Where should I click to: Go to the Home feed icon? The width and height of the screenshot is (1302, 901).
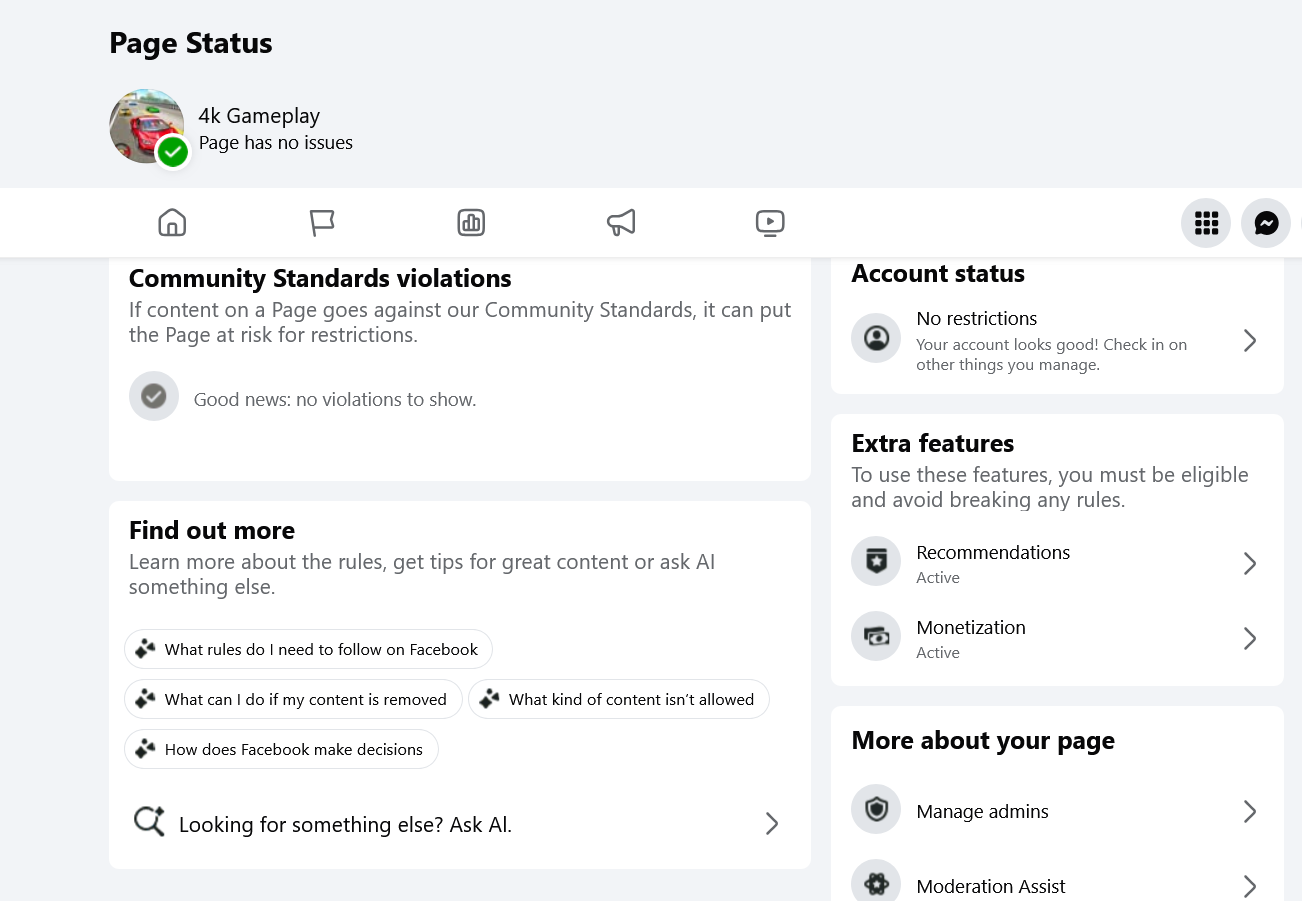(172, 222)
